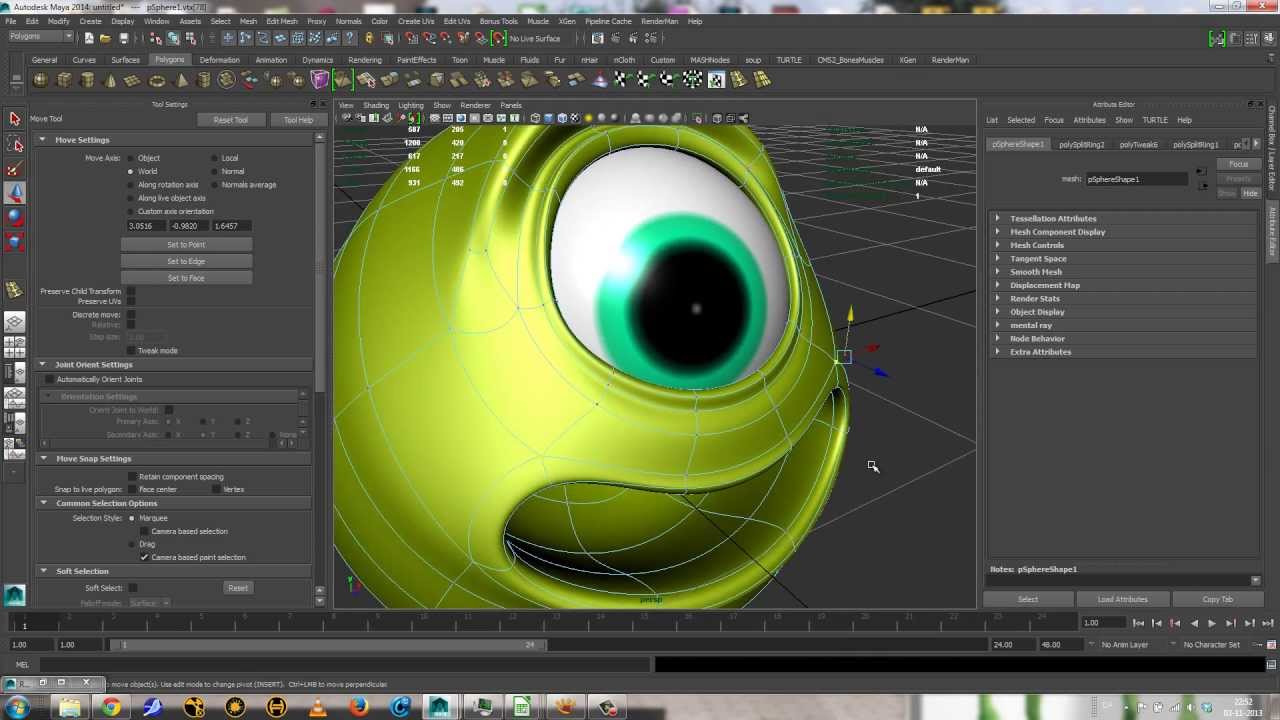1280x720 pixels.
Task: Click the padlock icon on status line
Action: pyautogui.click(x=369, y=38)
